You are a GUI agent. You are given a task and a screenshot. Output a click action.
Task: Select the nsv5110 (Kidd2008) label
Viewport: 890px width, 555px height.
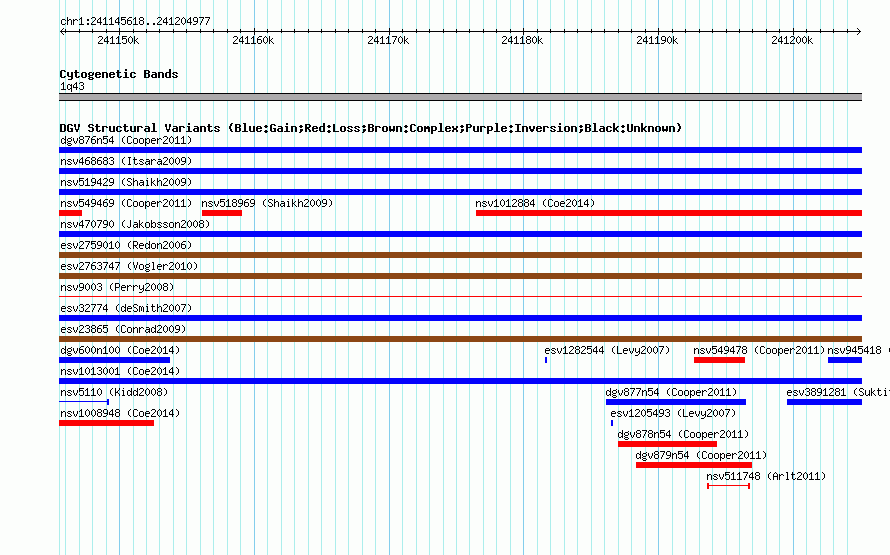point(114,392)
